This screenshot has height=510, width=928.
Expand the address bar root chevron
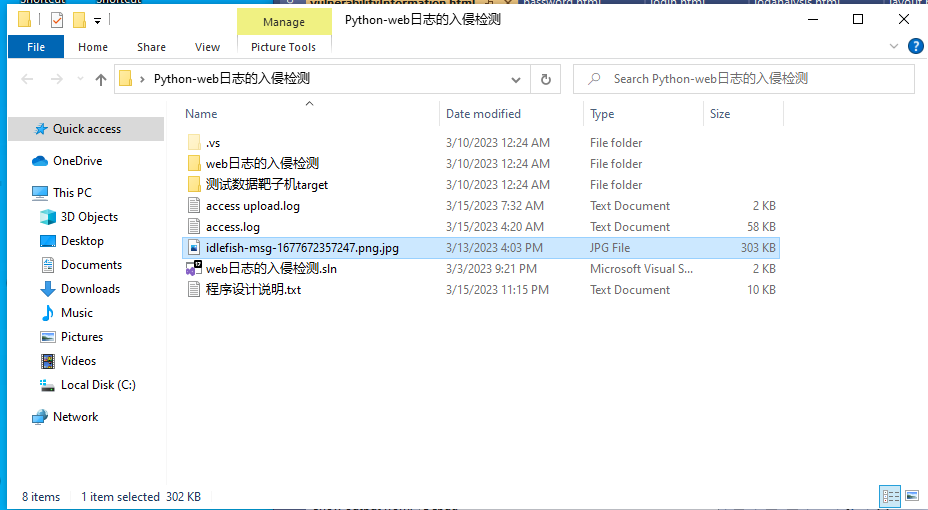coord(142,79)
